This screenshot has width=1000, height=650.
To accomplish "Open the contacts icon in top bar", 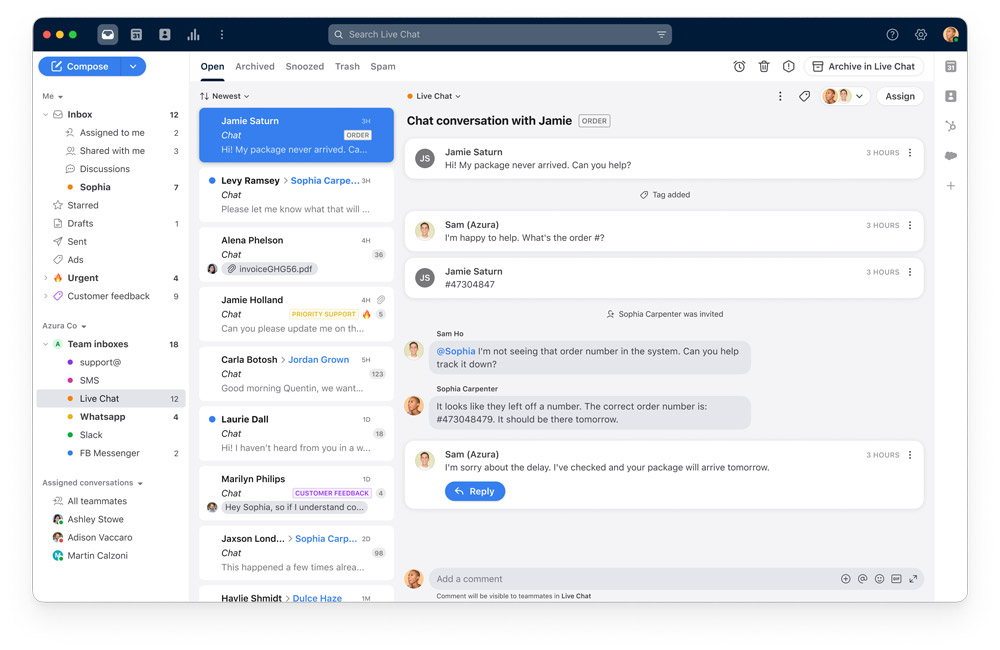I will 165,34.
